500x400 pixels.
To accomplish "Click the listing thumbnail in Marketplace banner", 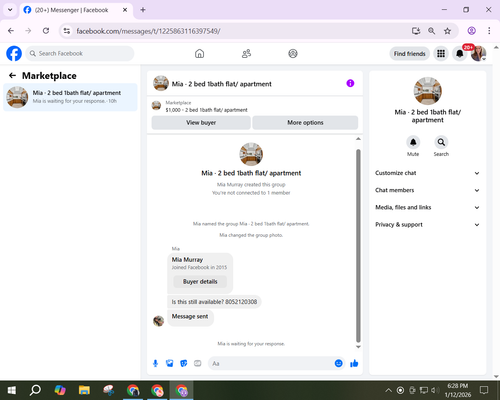I will coord(156,106).
